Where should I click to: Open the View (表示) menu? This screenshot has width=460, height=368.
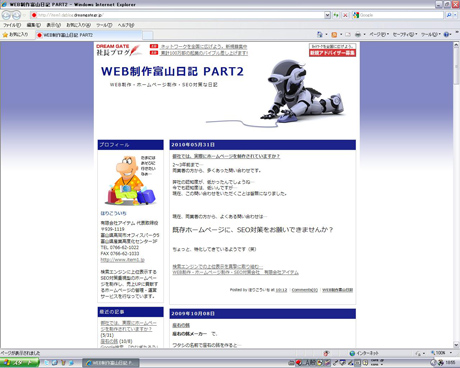pyautogui.click(x=53, y=25)
